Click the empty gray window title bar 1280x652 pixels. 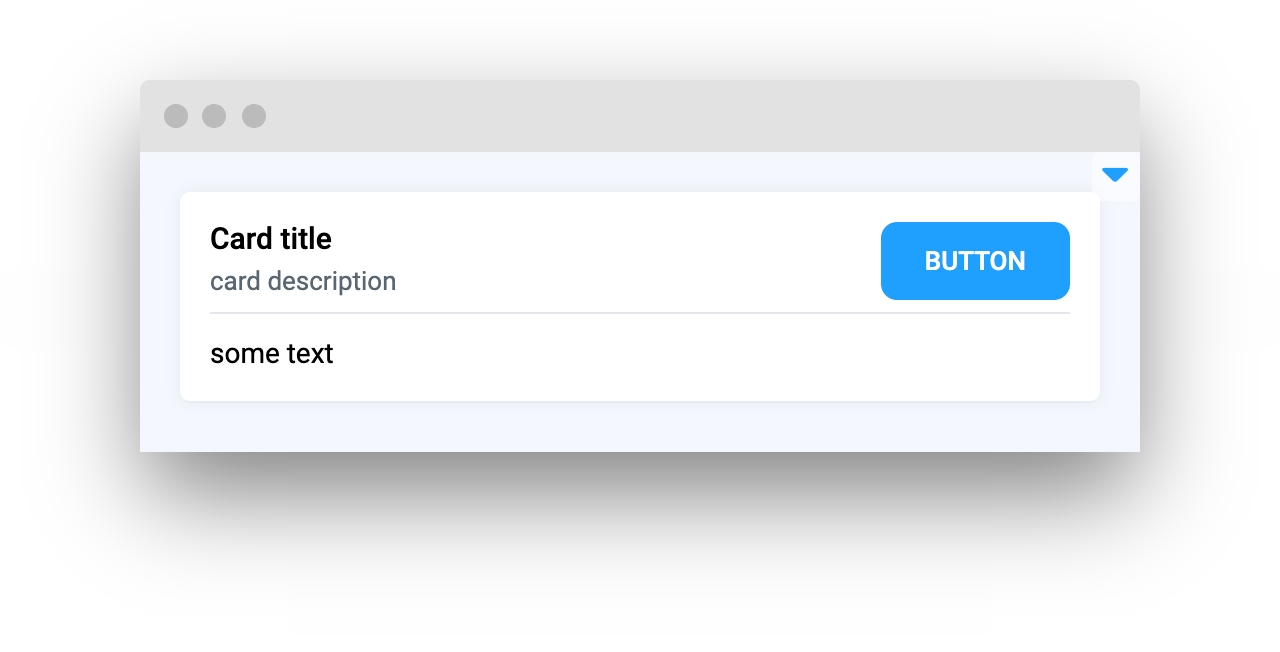700,116
